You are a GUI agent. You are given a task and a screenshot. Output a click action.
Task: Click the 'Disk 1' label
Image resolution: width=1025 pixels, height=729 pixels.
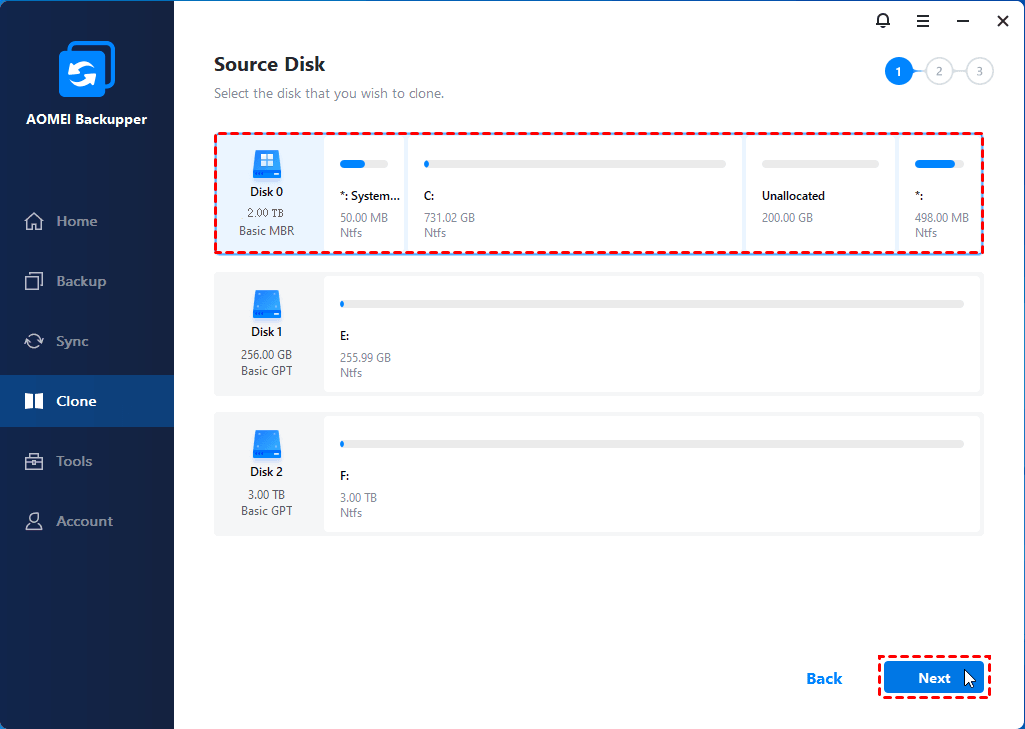267,331
